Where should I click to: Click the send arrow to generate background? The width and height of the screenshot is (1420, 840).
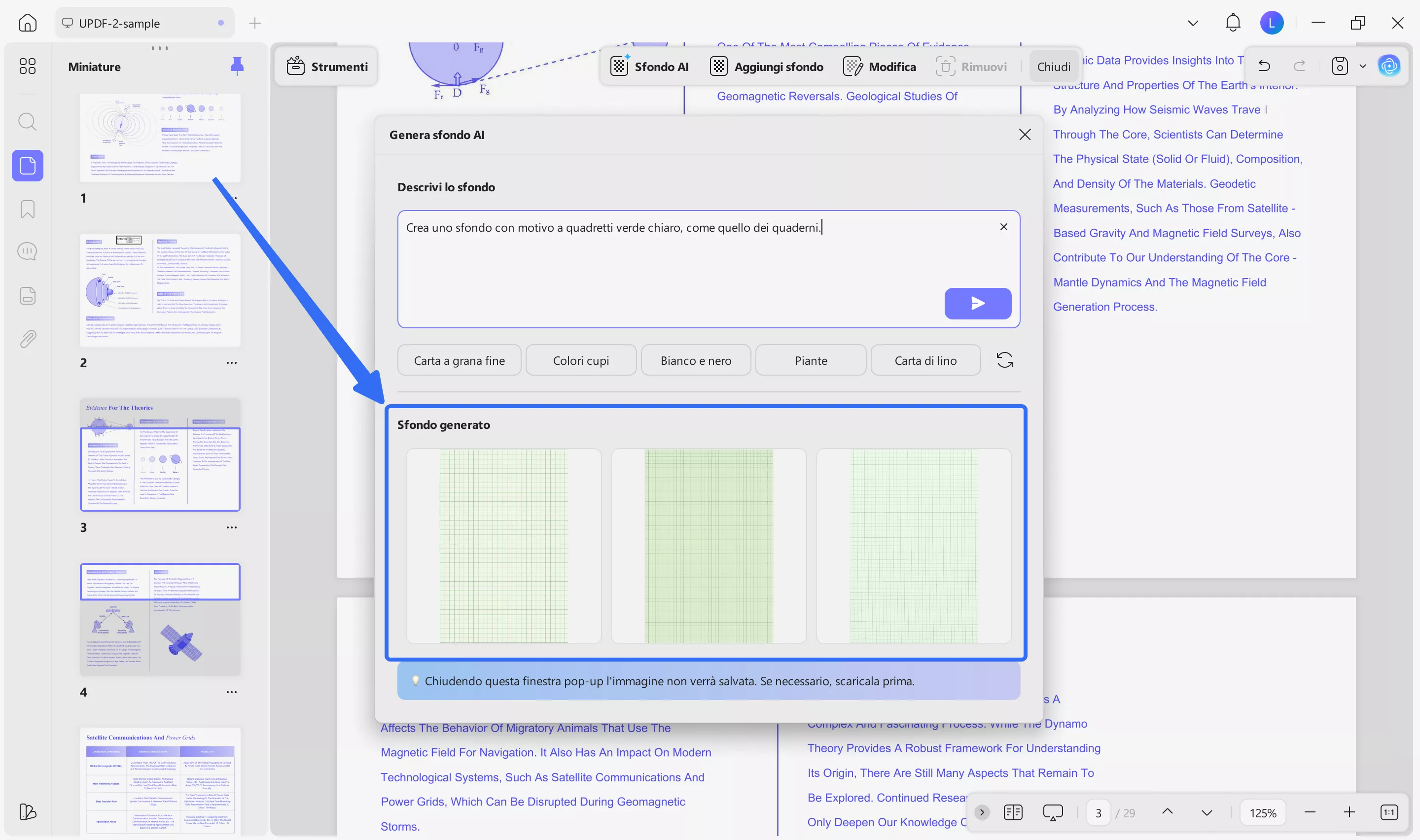coord(977,303)
